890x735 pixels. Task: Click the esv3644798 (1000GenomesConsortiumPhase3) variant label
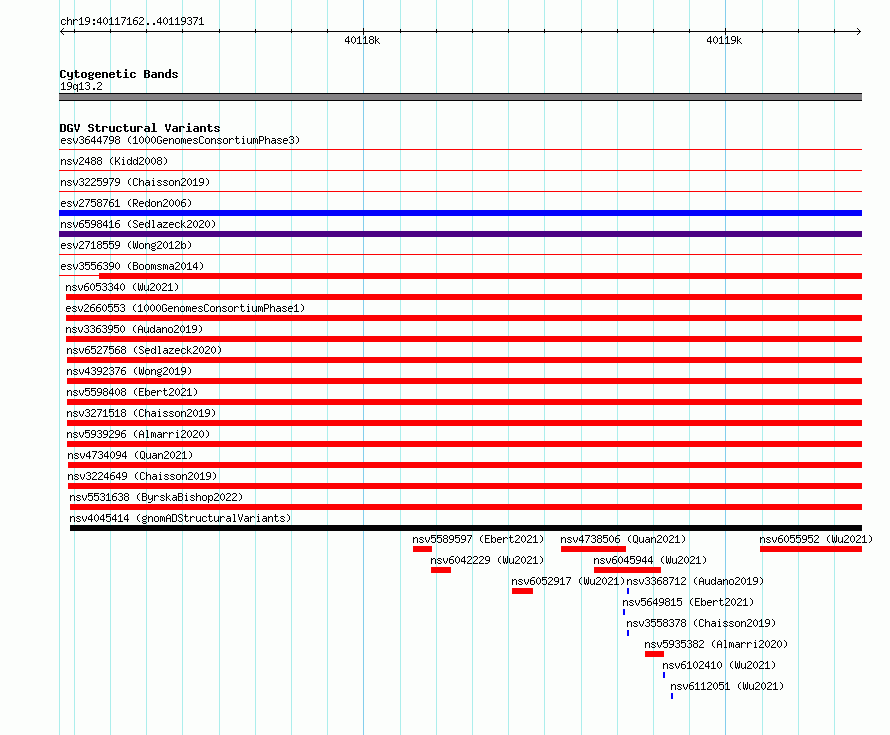(180, 140)
